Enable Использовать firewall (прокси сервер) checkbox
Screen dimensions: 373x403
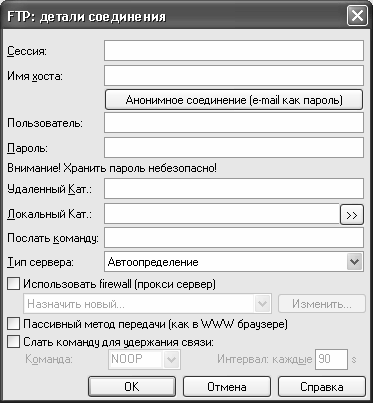click(13, 284)
